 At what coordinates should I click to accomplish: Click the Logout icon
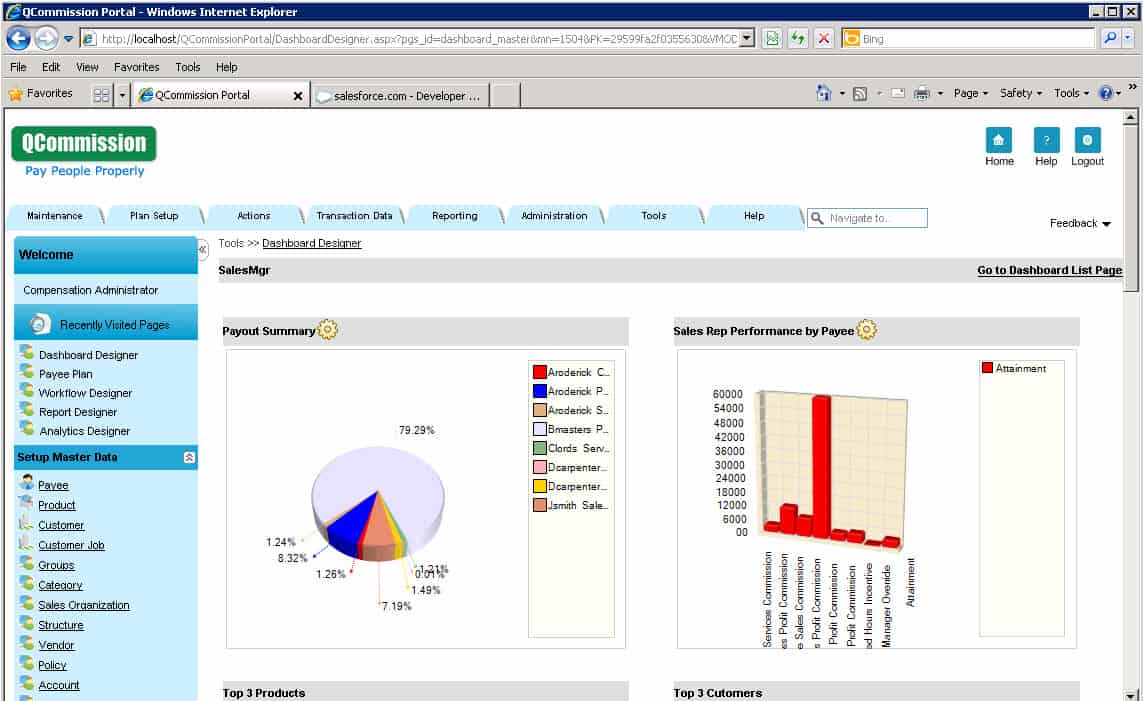pyautogui.click(x=1087, y=141)
